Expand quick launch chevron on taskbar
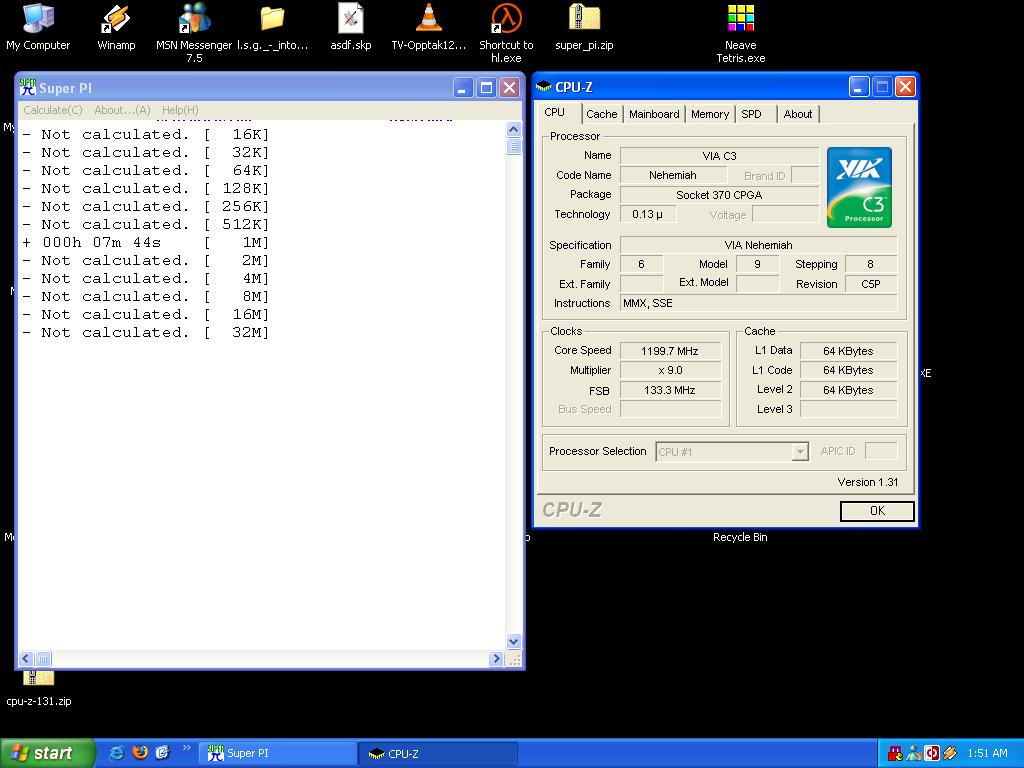The width and height of the screenshot is (1024, 768). point(187,748)
